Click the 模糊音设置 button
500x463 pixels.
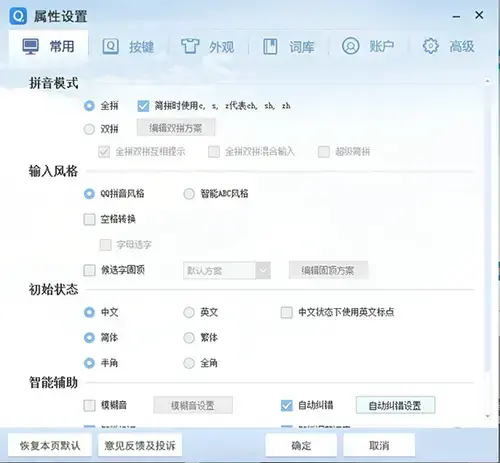click(193, 405)
